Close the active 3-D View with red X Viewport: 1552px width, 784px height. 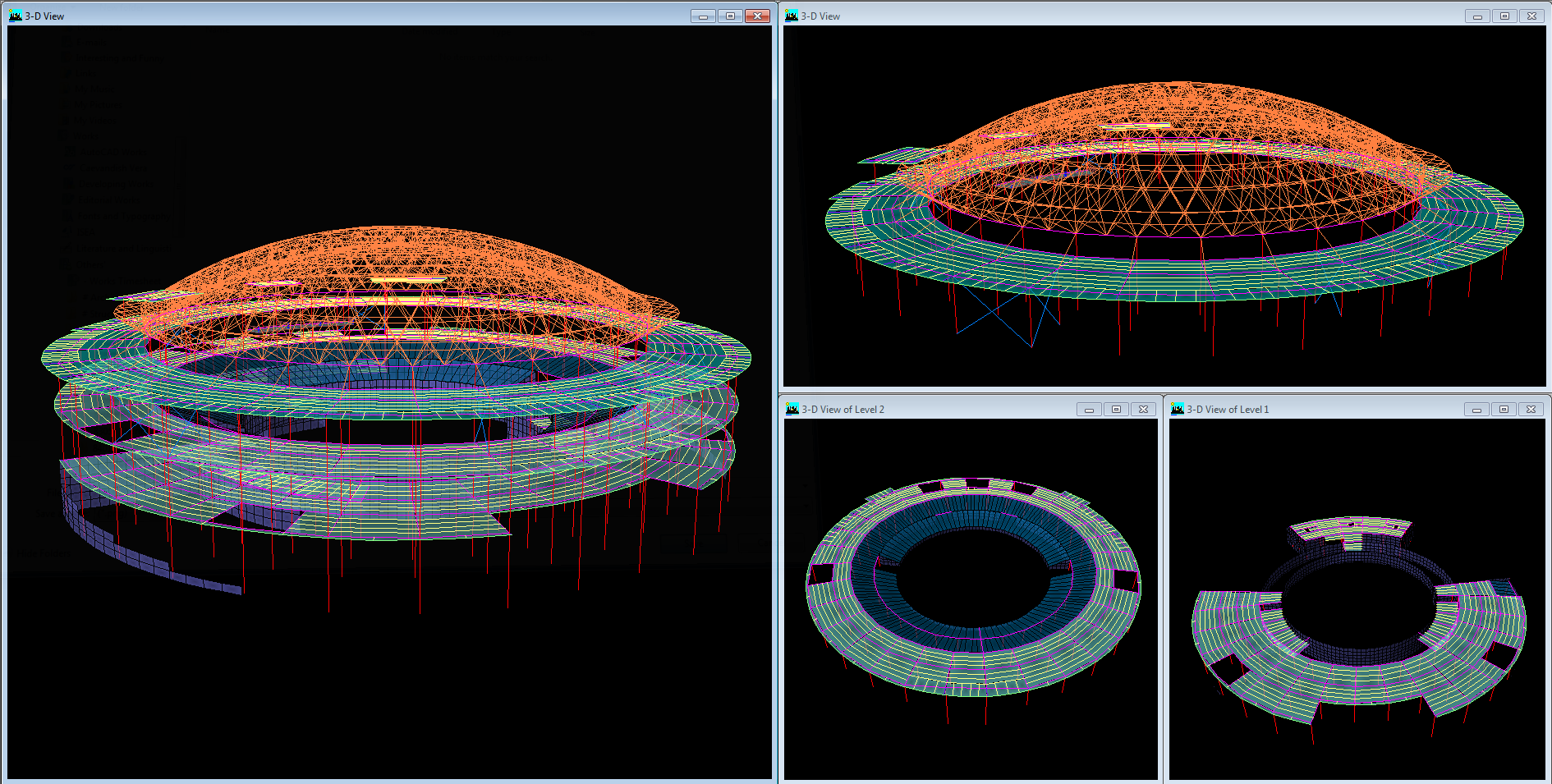[757, 16]
